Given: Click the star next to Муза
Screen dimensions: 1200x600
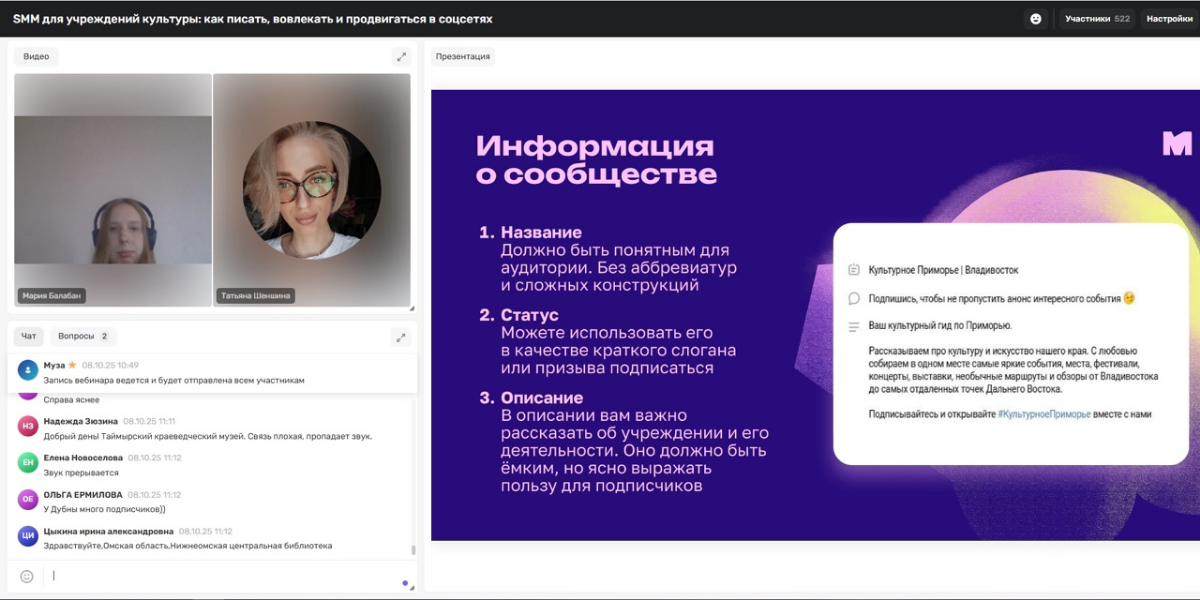Looking at the screenshot, I should (72, 365).
